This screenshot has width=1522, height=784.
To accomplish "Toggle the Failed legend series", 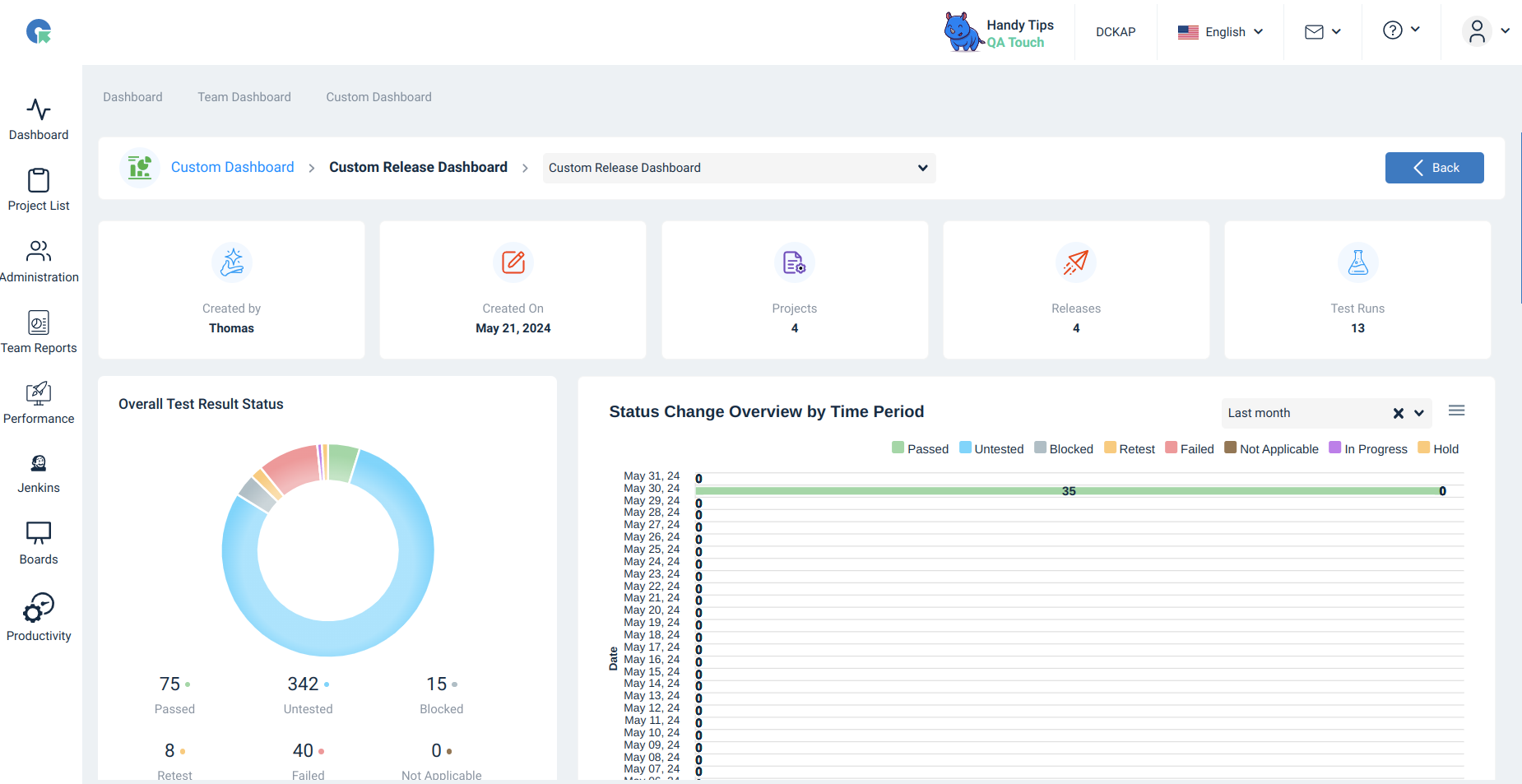I will coord(1190,448).
